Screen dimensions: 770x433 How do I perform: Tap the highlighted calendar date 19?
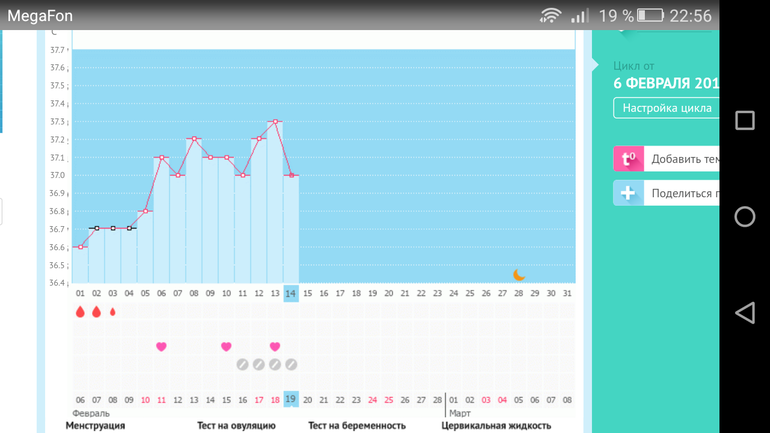291,399
